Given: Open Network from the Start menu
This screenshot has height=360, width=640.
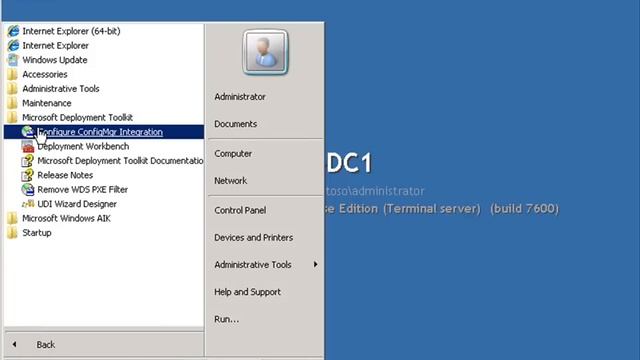Looking at the screenshot, I should 231,181.
